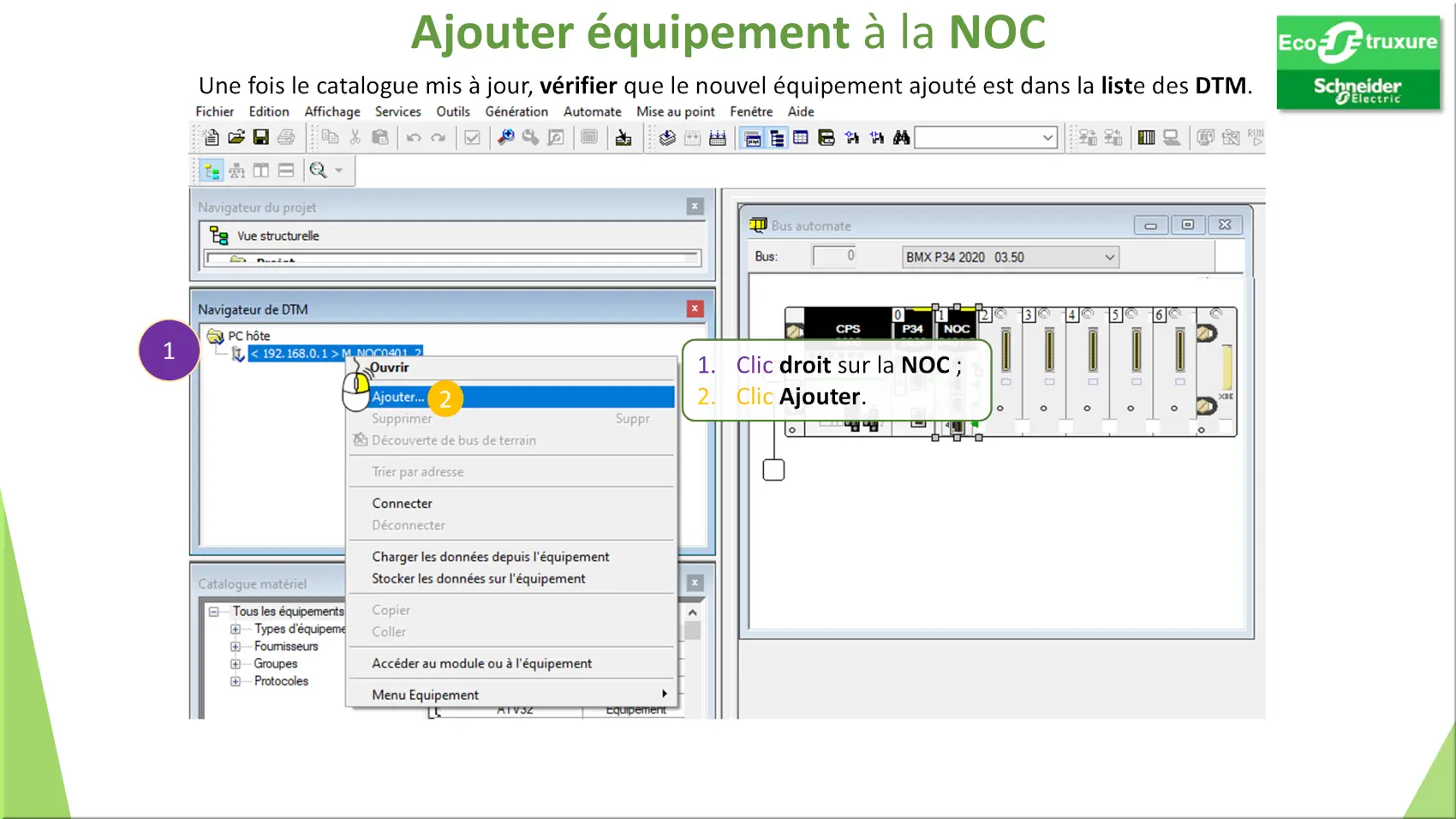Select Connecter in the context menu
The width and height of the screenshot is (1456, 819).
pos(511,504)
